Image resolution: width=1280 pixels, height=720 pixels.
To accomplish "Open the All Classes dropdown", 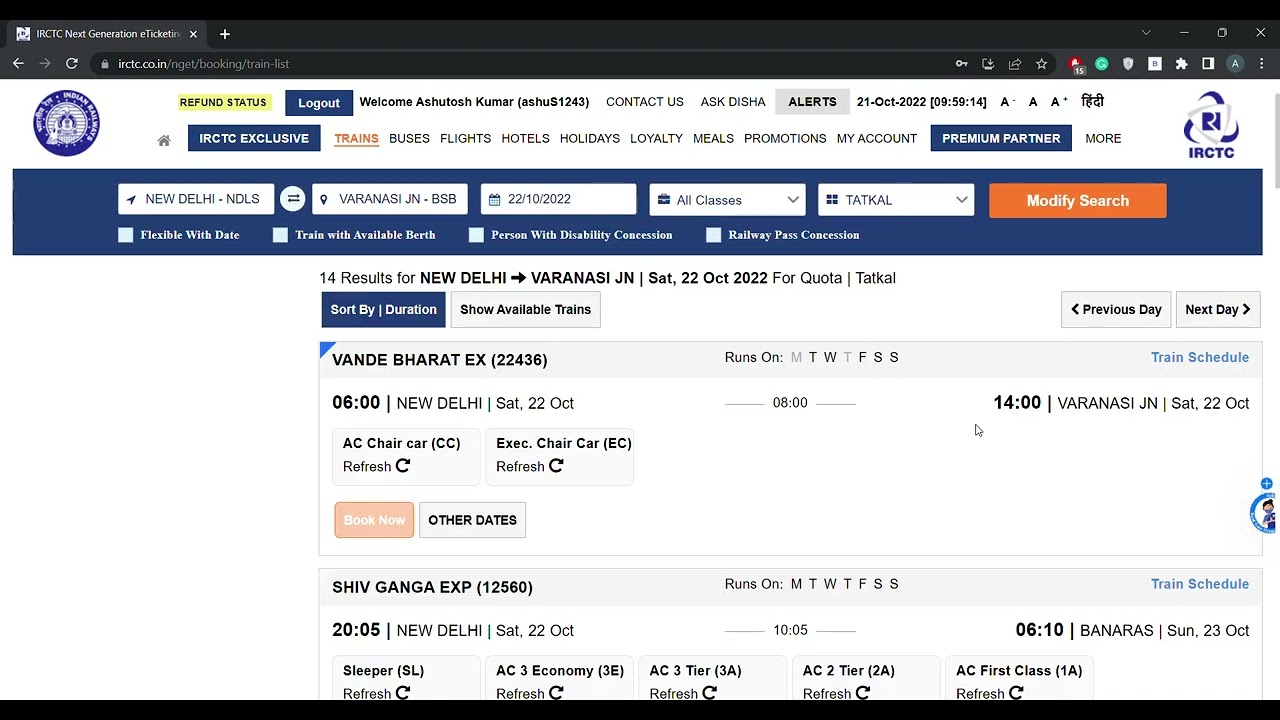I will [x=727, y=199].
